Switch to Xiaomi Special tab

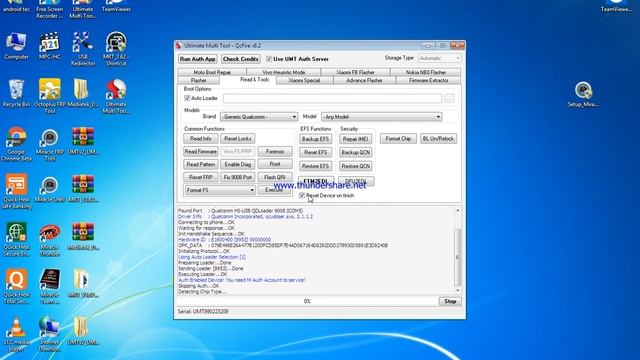click(304, 80)
